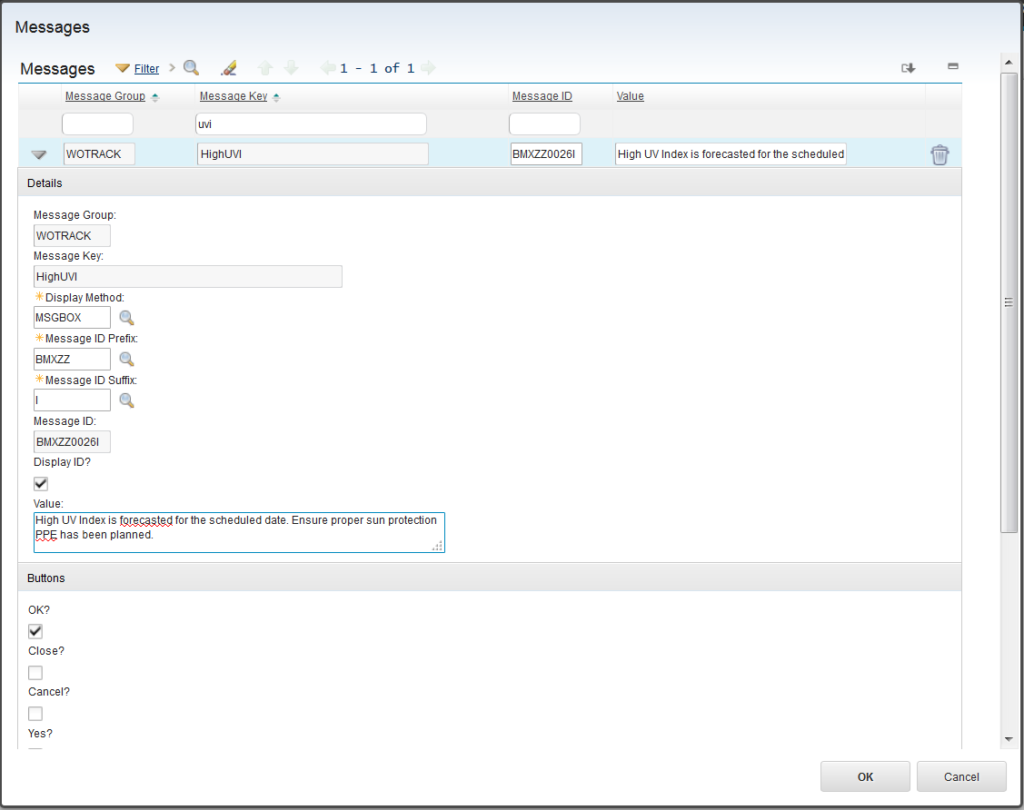Click the Value cell in the HighUVI row
The image size is (1024, 810).
[x=731, y=154]
